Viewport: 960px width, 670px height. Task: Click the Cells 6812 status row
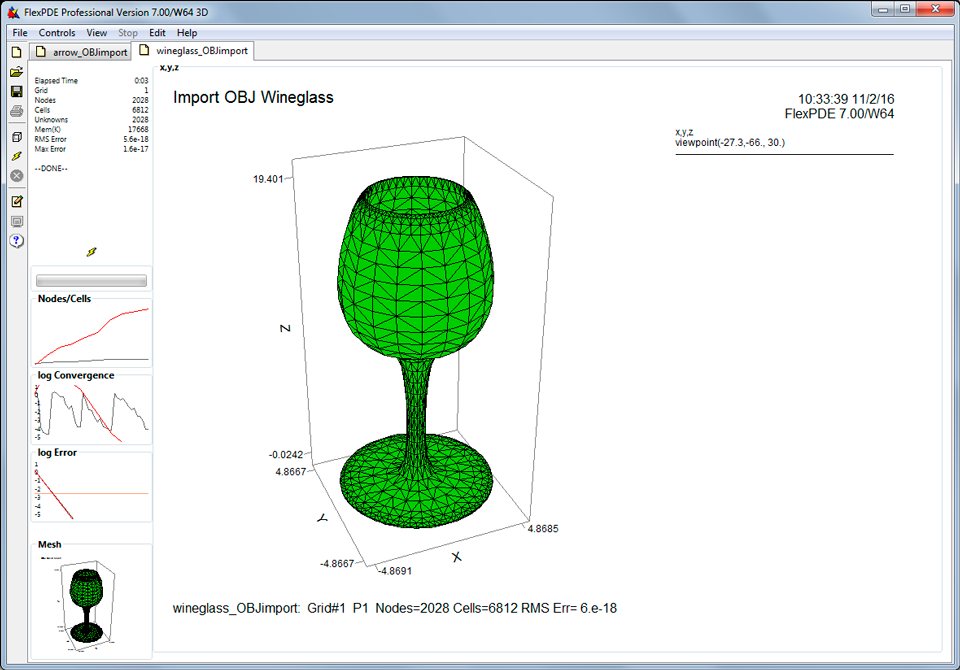tap(91, 110)
